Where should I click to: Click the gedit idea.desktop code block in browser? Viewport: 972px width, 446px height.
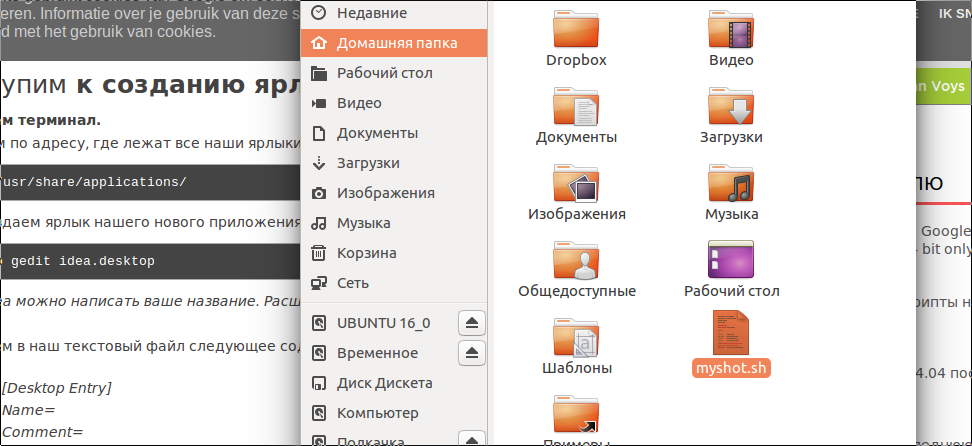coord(151,261)
